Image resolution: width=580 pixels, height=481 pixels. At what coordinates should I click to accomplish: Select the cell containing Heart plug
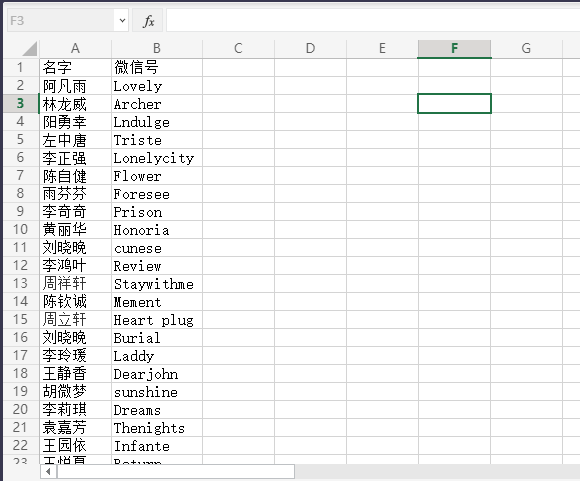click(157, 319)
